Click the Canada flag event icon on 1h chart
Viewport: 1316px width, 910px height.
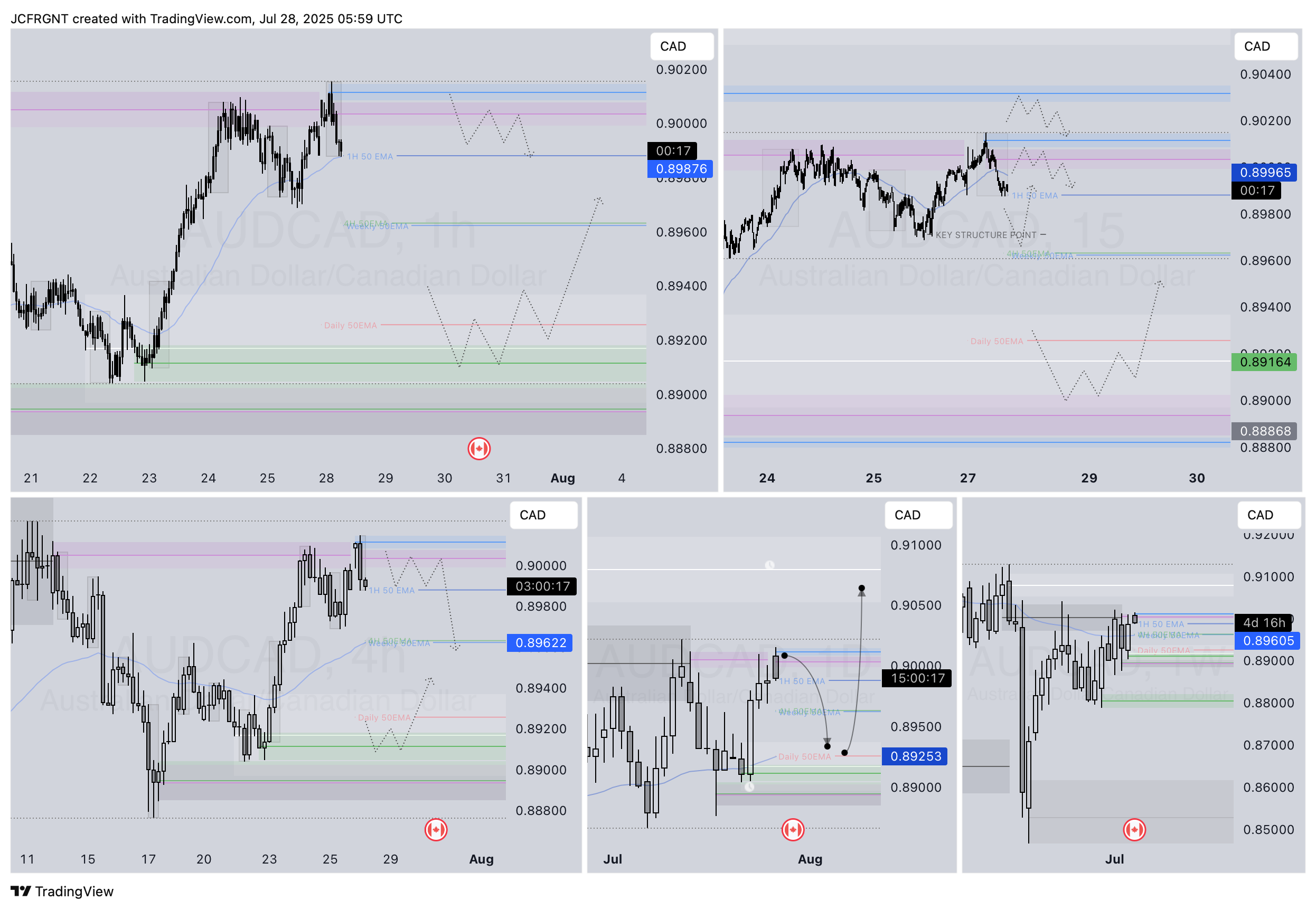tap(479, 449)
